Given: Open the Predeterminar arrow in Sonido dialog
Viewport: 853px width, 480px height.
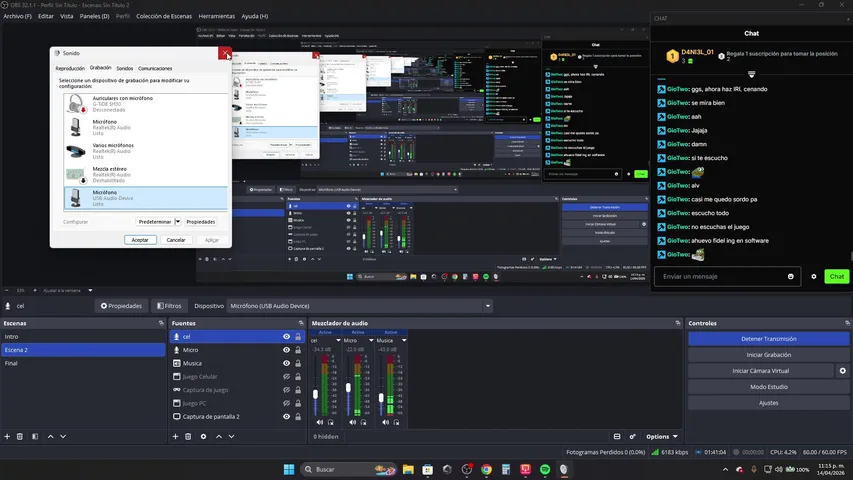Looking at the screenshot, I should point(178,222).
